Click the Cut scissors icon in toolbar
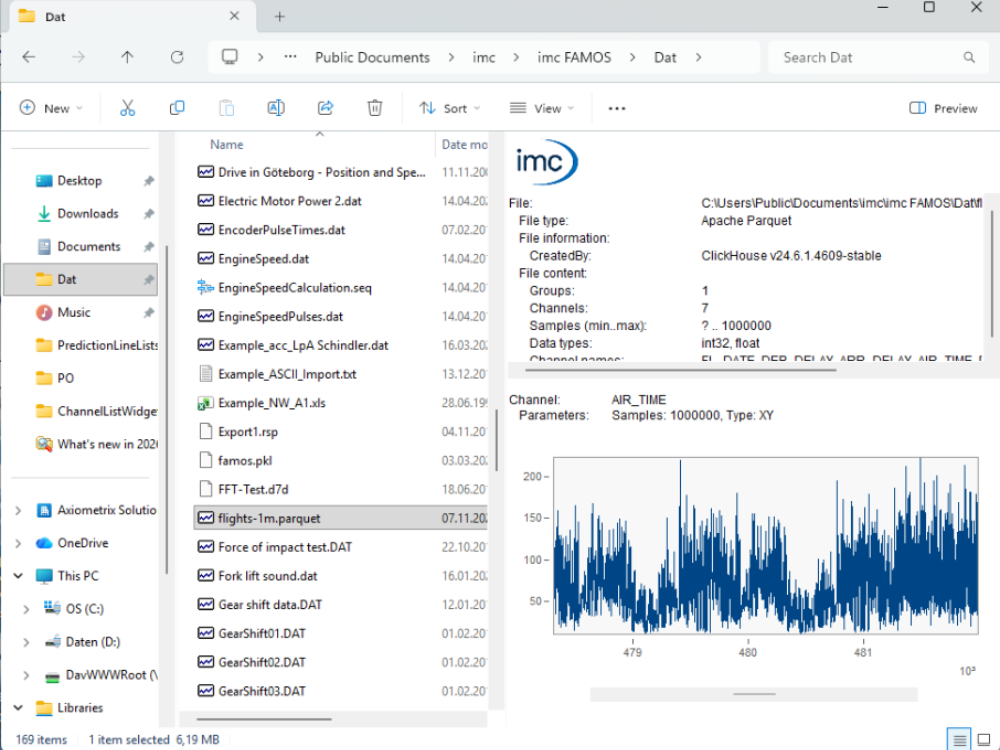 [x=127, y=108]
